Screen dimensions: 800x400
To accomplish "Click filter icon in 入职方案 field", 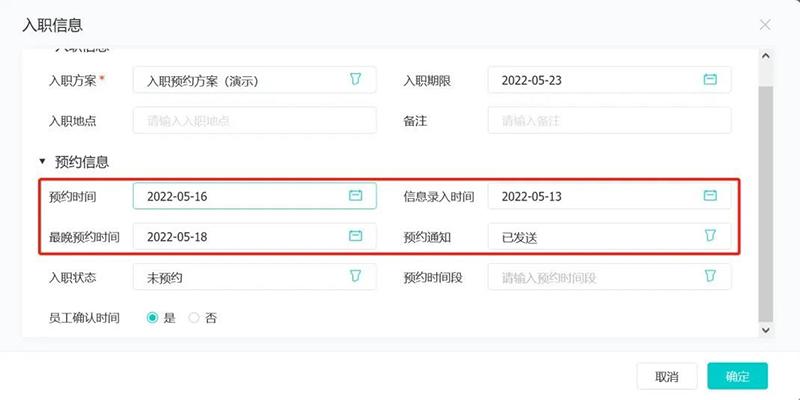I will (x=356, y=79).
